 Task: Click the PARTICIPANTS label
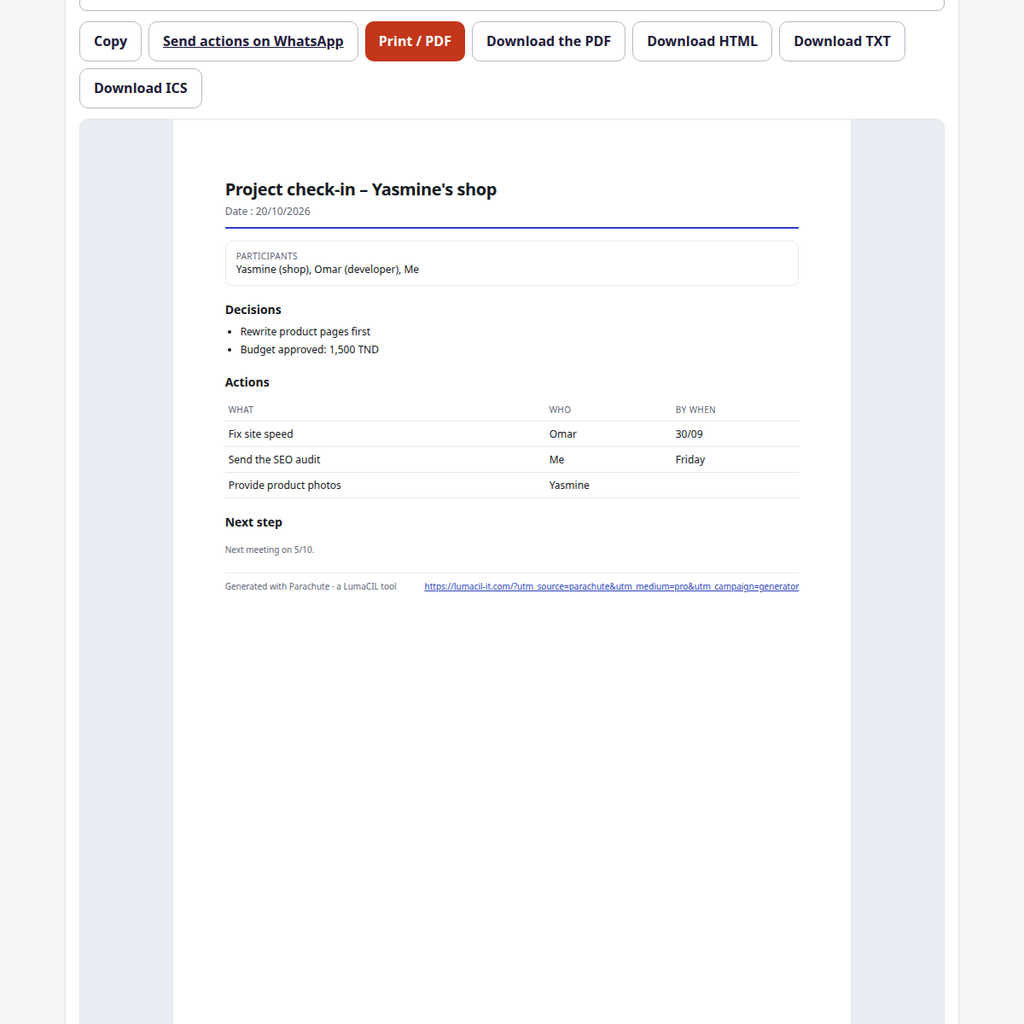pos(266,256)
